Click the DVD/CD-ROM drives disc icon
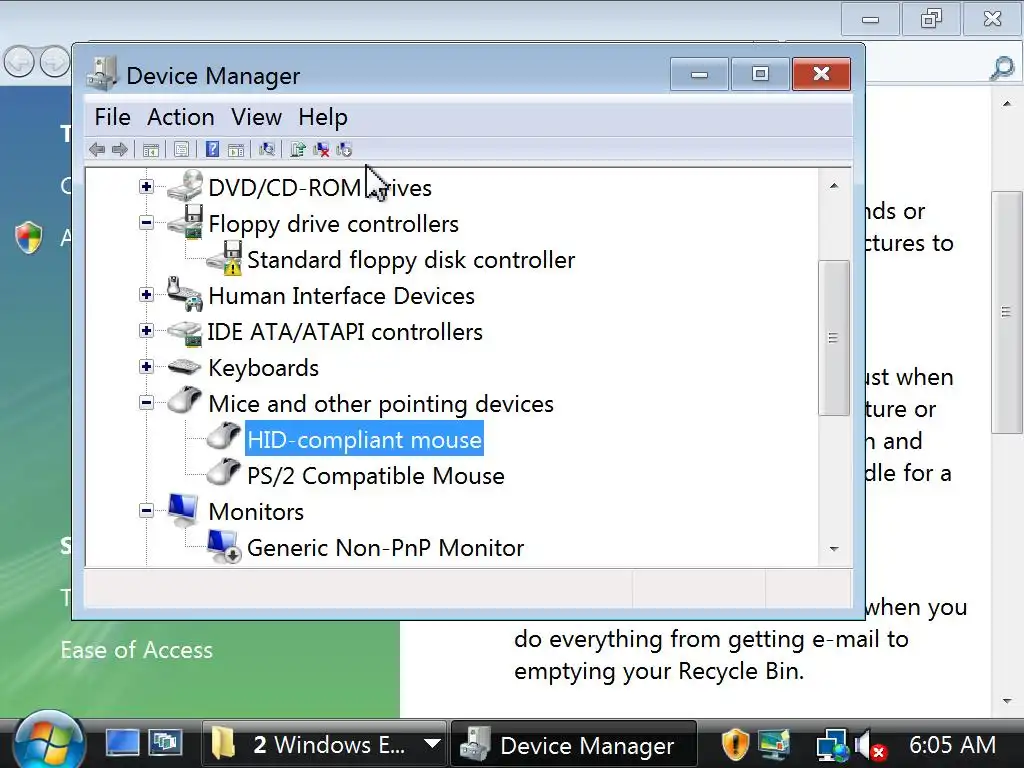This screenshot has height=768, width=1024. 185,186
